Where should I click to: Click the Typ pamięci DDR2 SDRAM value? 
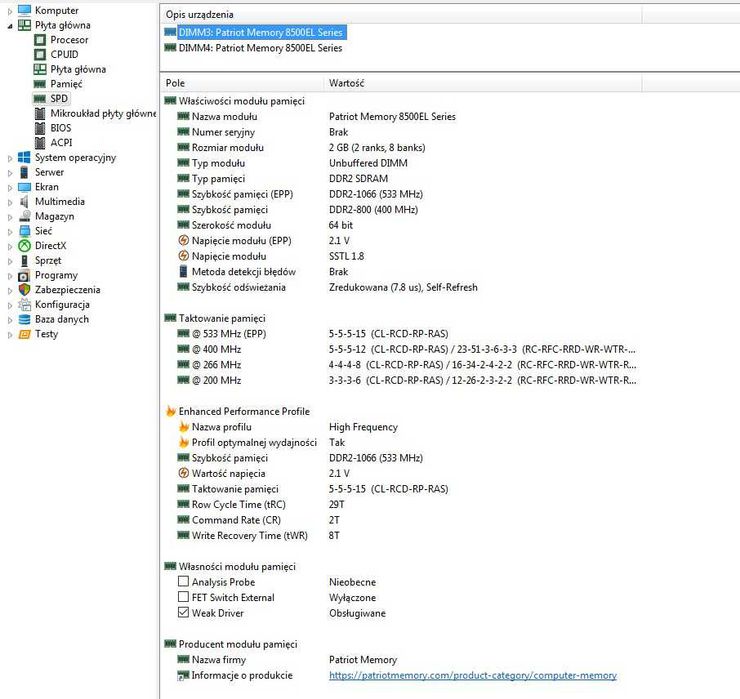click(359, 178)
